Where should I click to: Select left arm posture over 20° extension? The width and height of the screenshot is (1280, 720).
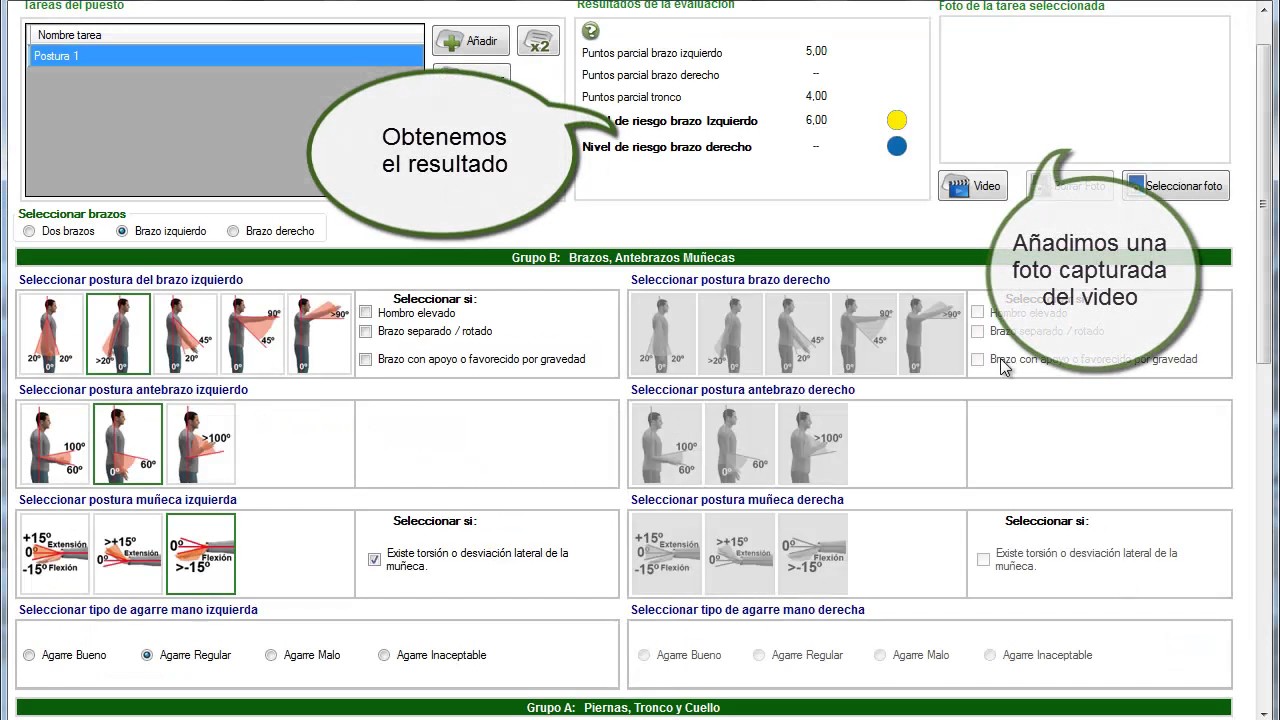tap(118, 334)
